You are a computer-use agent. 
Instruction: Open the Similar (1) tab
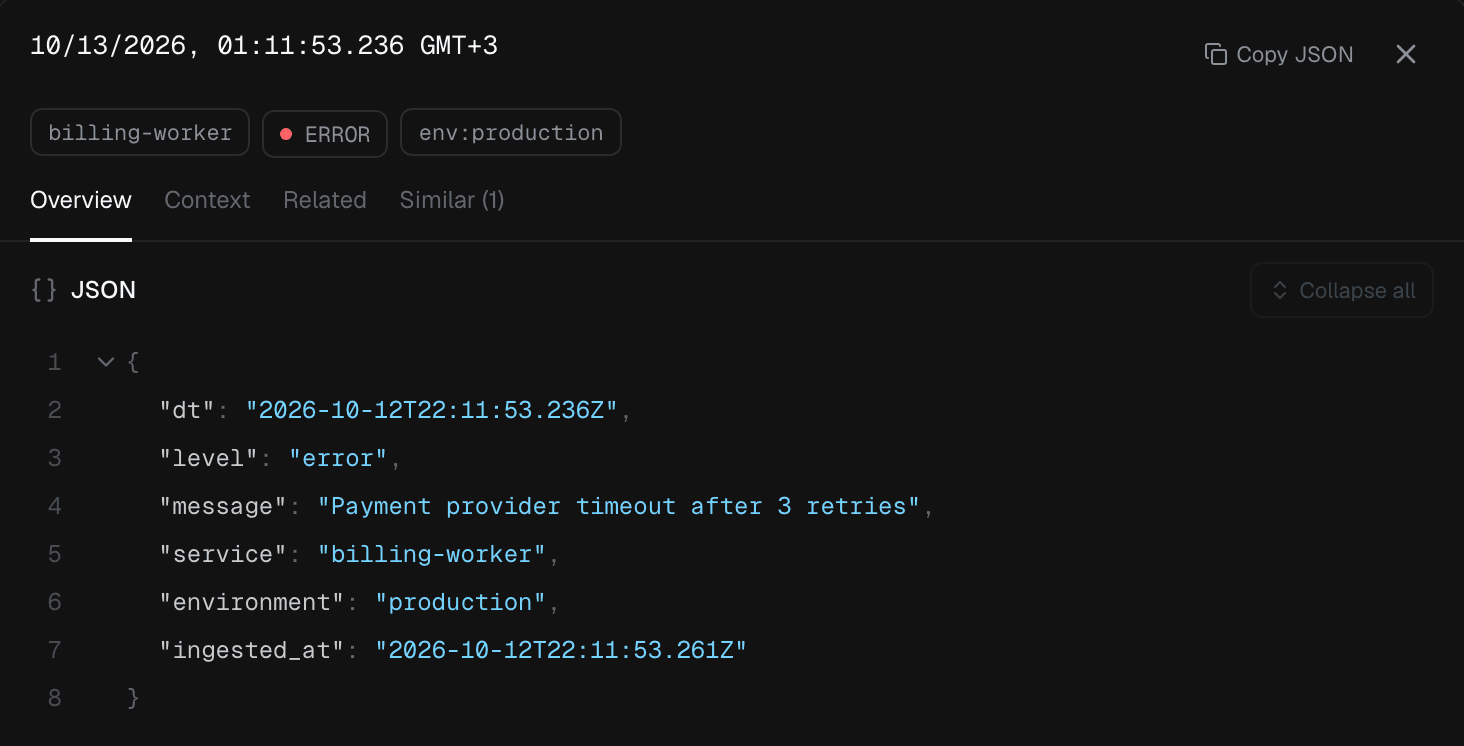[x=452, y=200]
